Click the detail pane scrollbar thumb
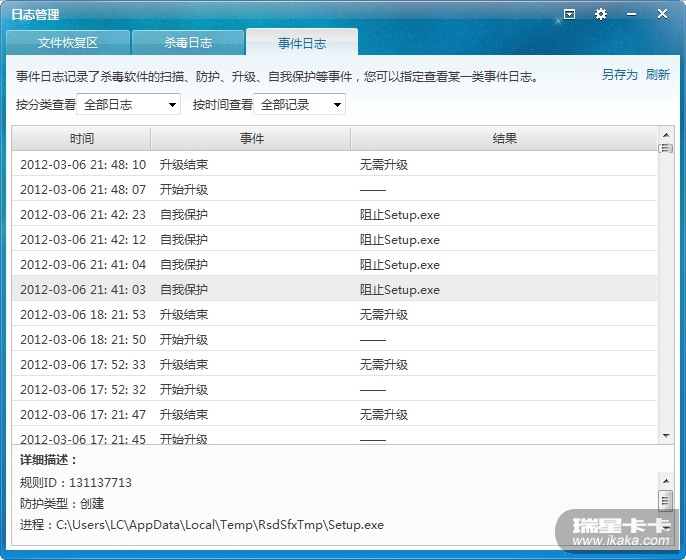The image size is (686, 560). click(x=665, y=501)
